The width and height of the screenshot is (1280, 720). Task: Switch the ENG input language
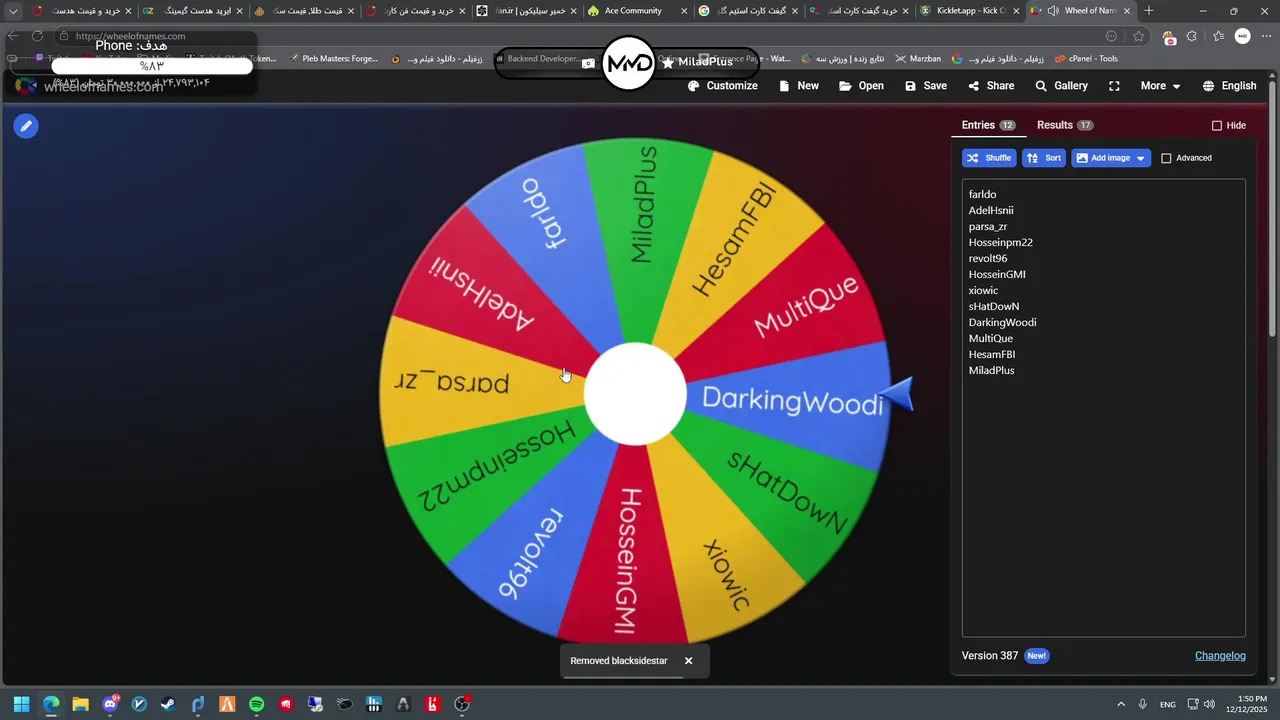tap(1168, 704)
